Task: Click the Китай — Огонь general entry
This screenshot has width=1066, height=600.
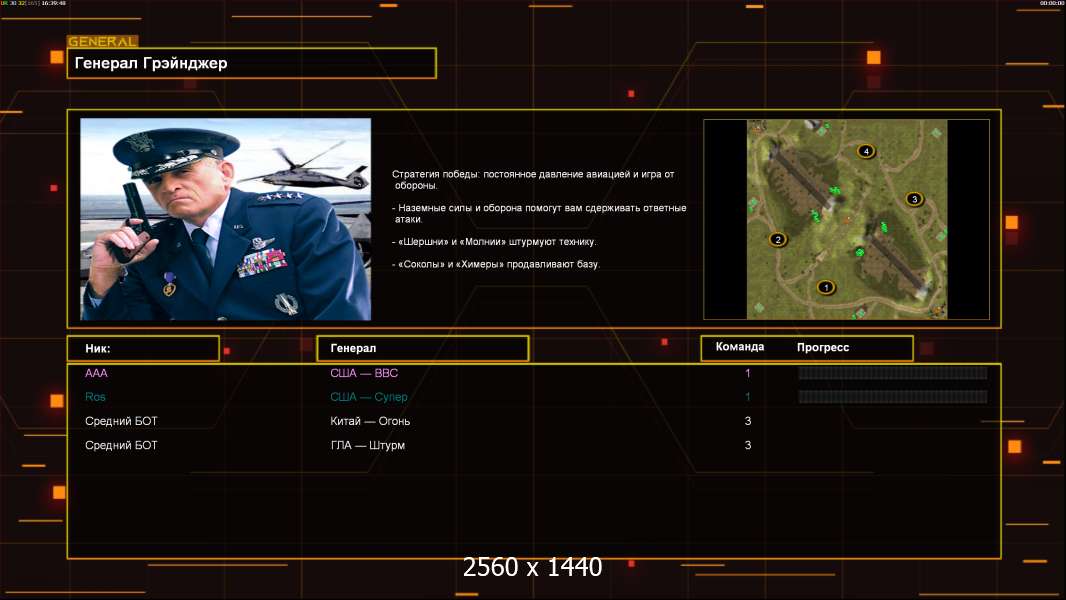Action: coord(370,421)
